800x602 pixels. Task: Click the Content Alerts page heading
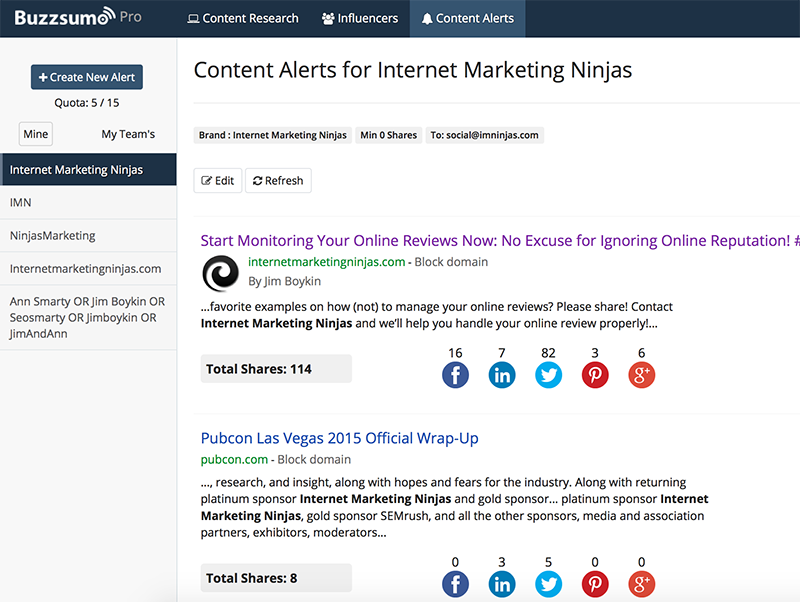click(413, 70)
